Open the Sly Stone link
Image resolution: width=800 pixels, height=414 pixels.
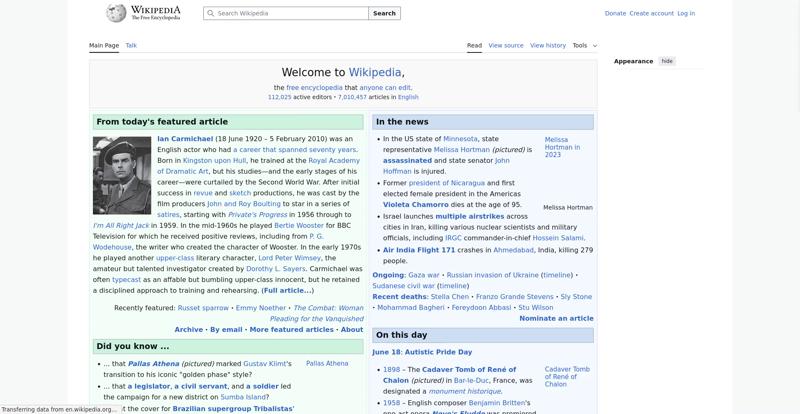(576, 297)
